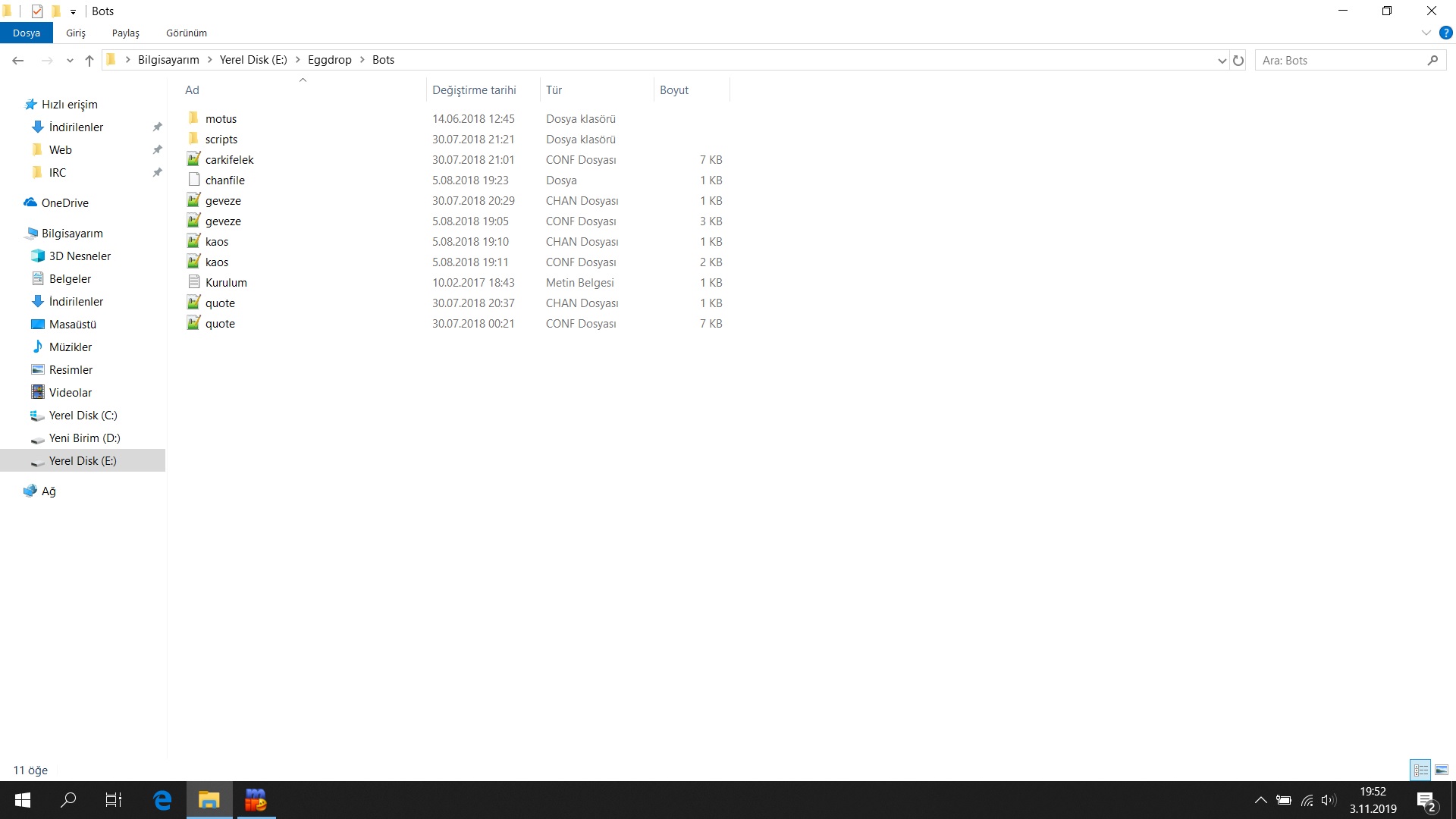Screen dimensions: 1456x819
Task: Click New Folder icon in title bar
Action: 55,11
